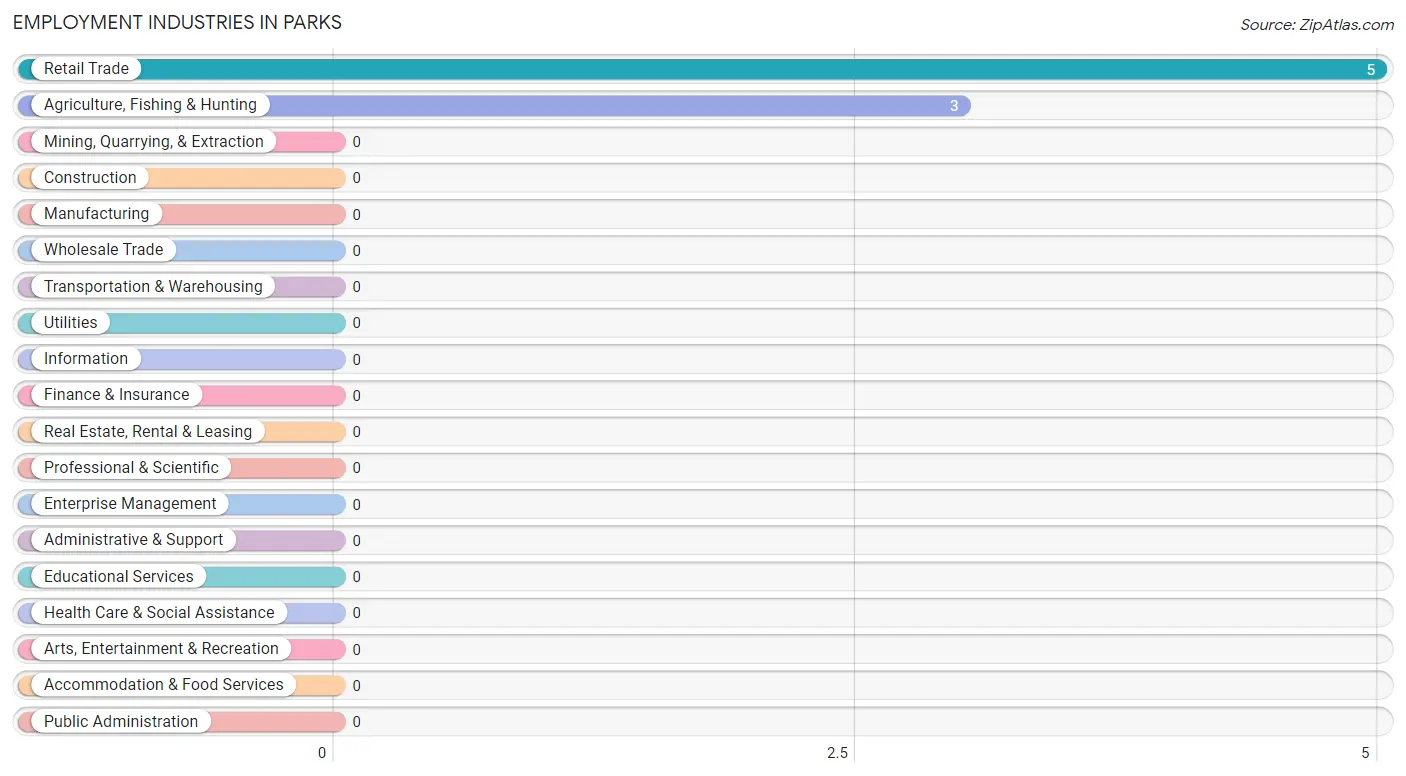Click the Mining, Quarrying, & Extraction label
The width and height of the screenshot is (1406, 776).
click(x=154, y=142)
